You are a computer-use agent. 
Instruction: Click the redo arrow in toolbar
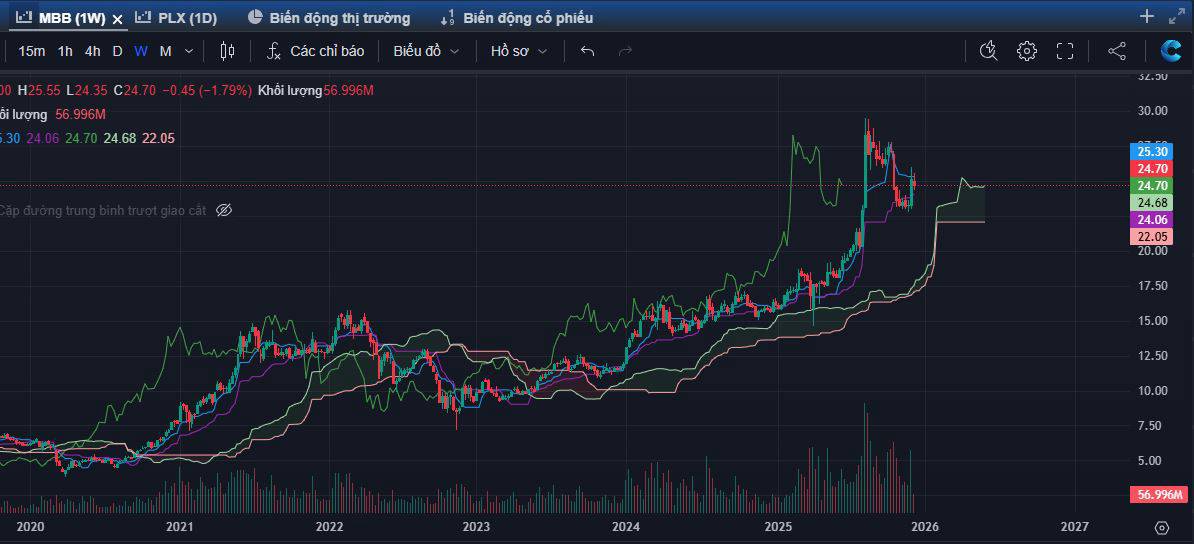pyautogui.click(x=626, y=51)
